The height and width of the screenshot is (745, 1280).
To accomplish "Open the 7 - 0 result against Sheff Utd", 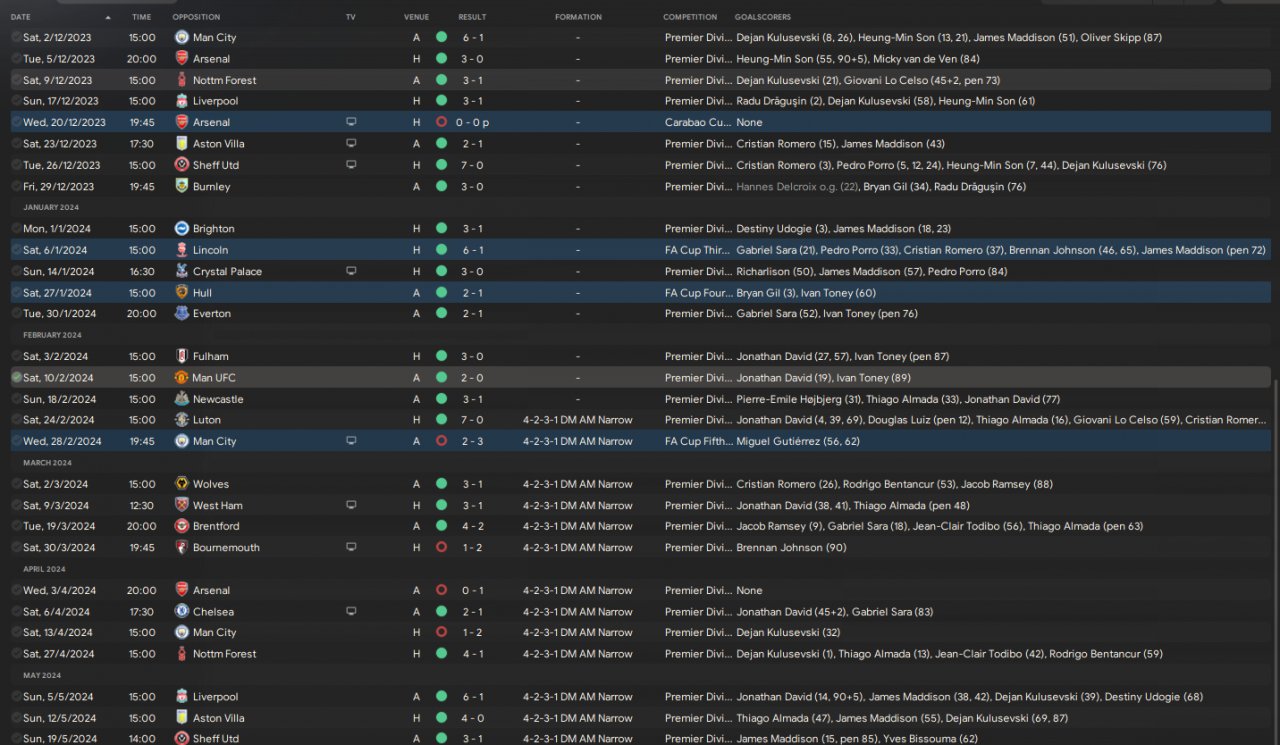I will pos(472,165).
